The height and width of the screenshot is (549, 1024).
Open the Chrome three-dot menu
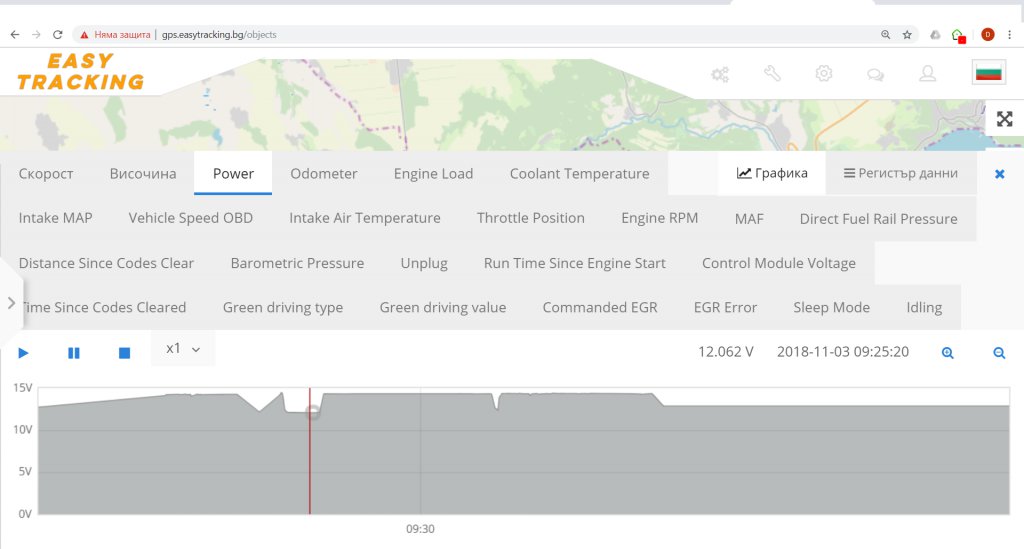tap(1010, 35)
